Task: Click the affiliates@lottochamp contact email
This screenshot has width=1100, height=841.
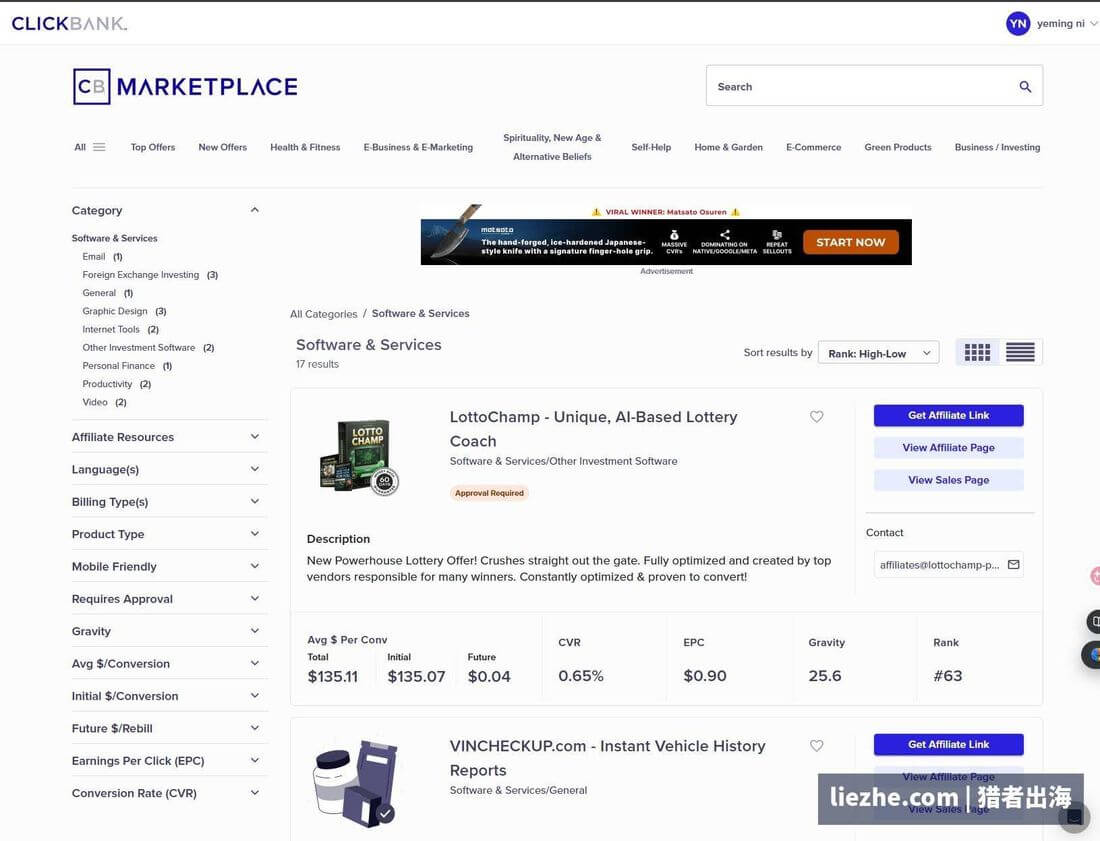Action: click(x=939, y=565)
